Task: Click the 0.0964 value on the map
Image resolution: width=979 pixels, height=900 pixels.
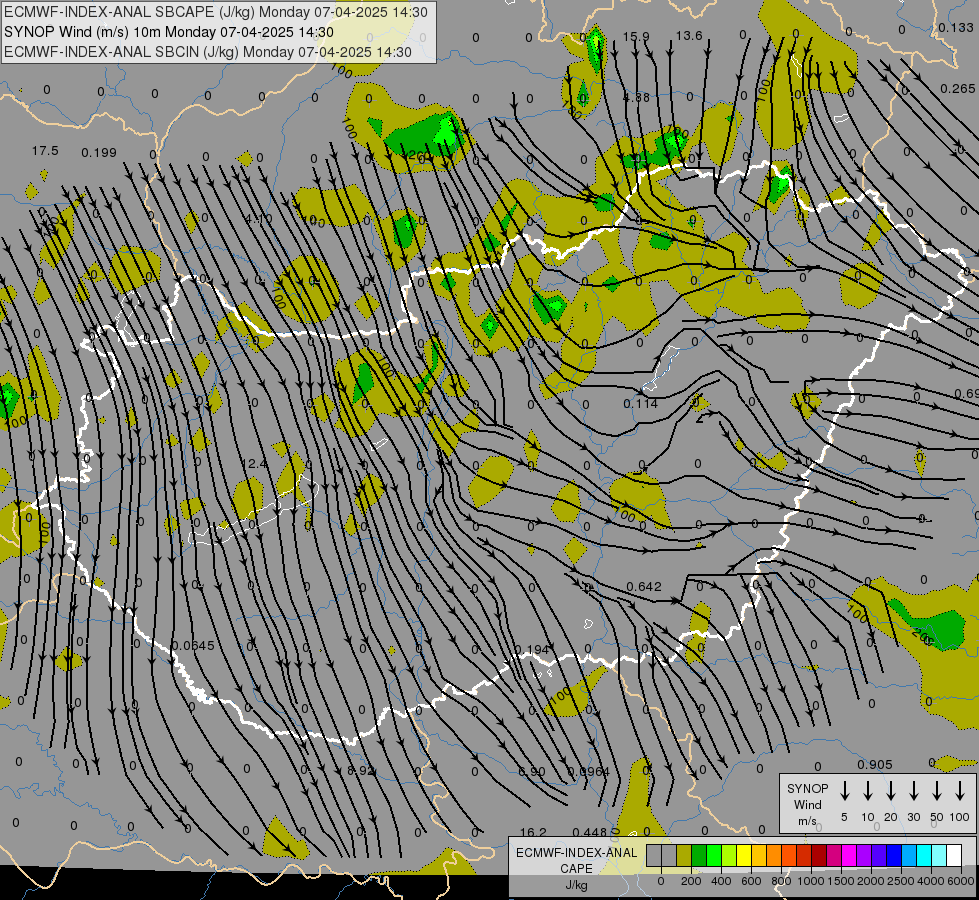Action: coord(589,771)
